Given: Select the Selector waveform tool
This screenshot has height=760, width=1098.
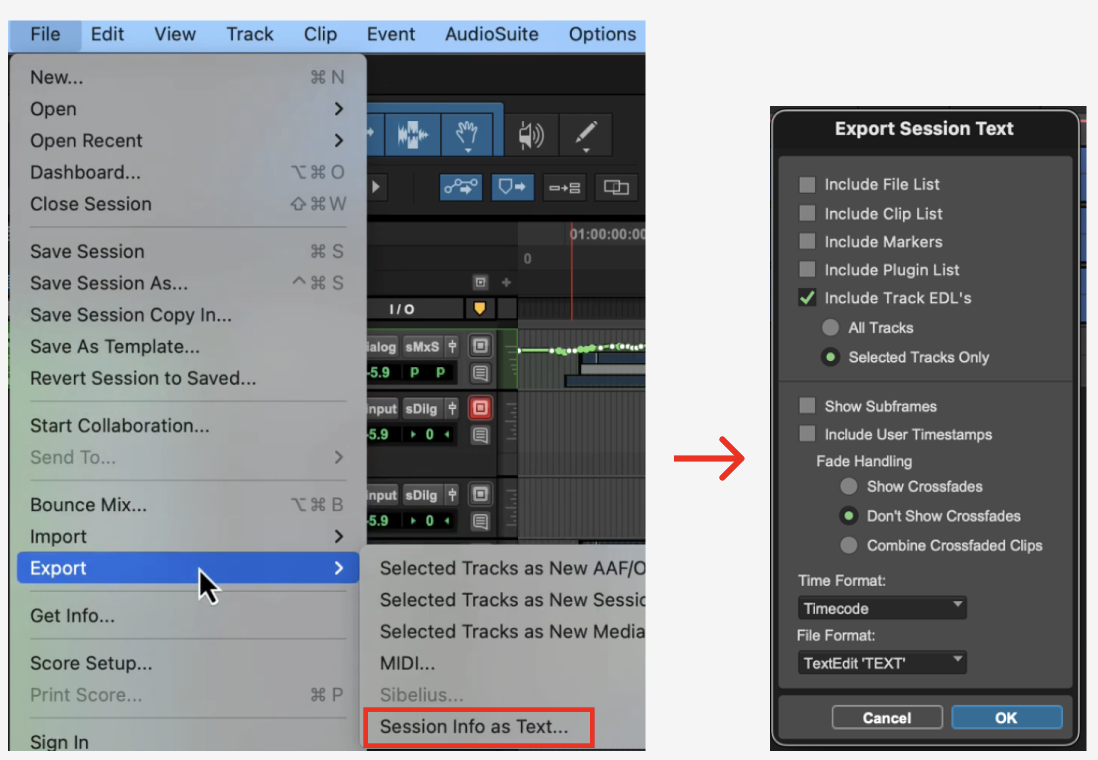Looking at the screenshot, I should [414, 134].
